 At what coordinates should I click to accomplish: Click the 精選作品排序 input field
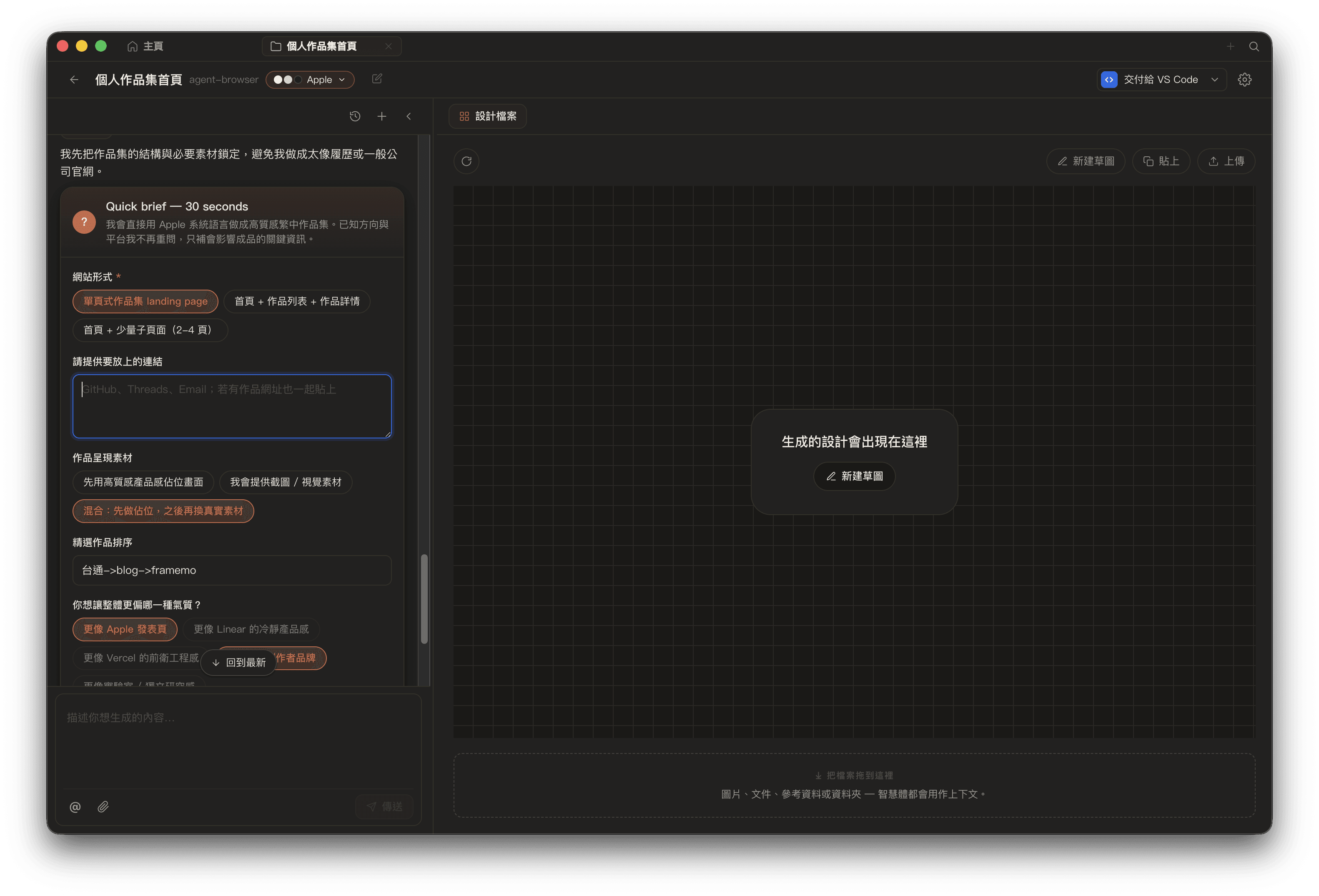(x=232, y=570)
